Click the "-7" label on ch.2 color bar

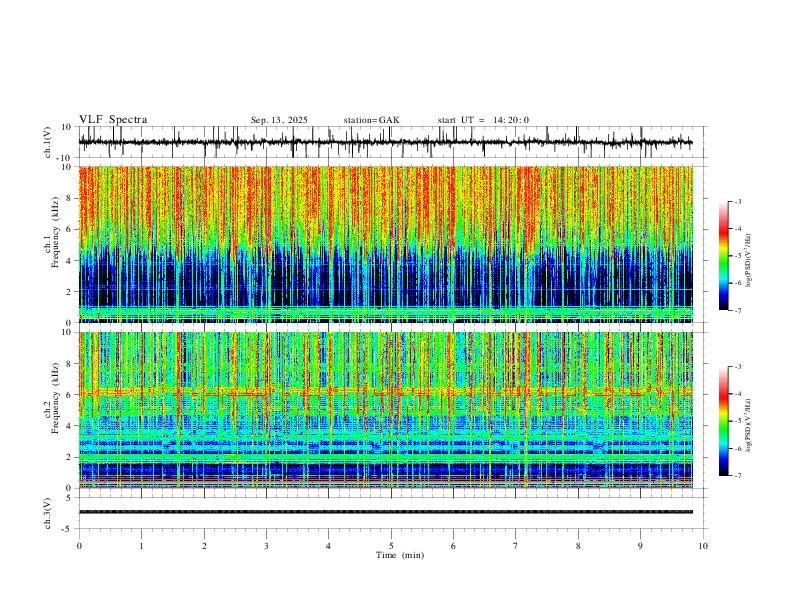pyautogui.click(x=737, y=476)
